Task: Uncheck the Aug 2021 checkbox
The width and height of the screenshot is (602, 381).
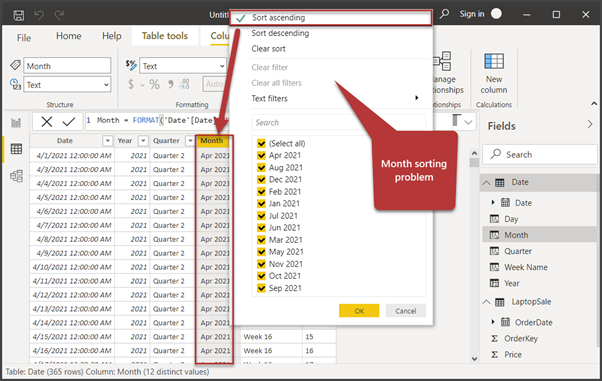Action: point(261,167)
